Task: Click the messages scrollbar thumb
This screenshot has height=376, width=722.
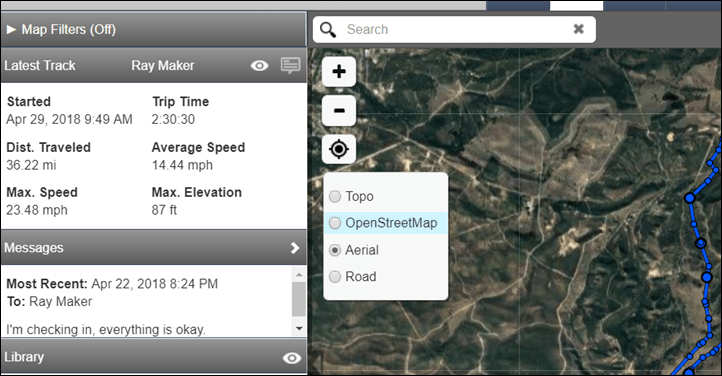Action: (299, 299)
